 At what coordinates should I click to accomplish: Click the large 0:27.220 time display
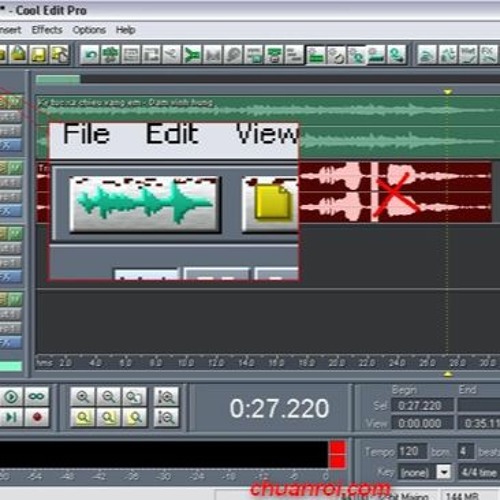point(279,408)
